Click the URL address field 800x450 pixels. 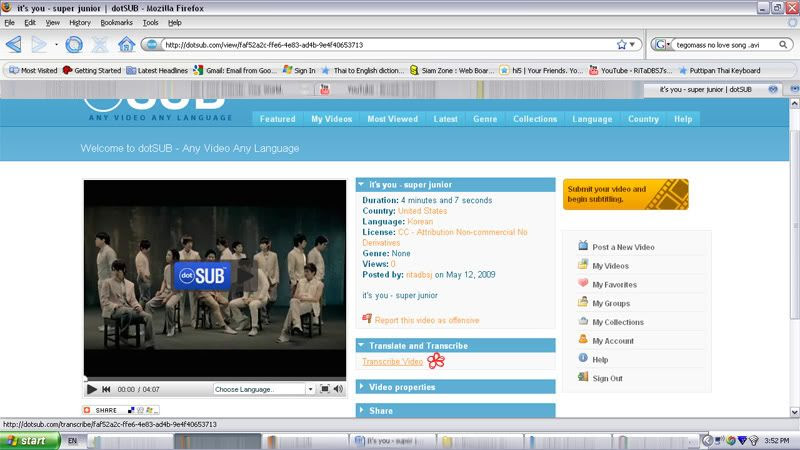[x=388, y=45]
